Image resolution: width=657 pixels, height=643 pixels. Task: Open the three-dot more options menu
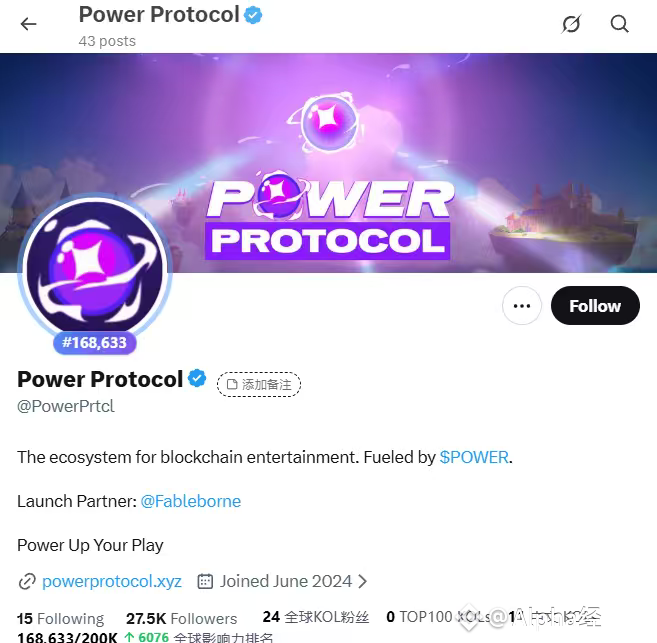pos(522,305)
